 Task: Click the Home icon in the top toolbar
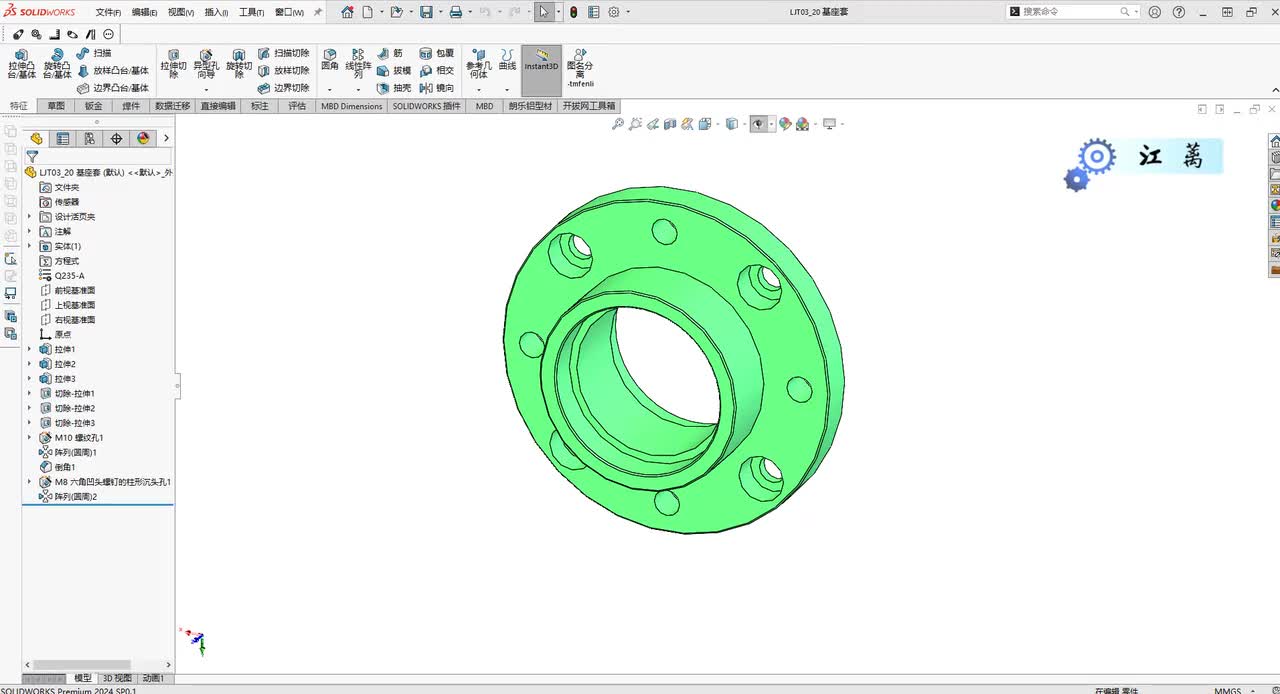347,12
